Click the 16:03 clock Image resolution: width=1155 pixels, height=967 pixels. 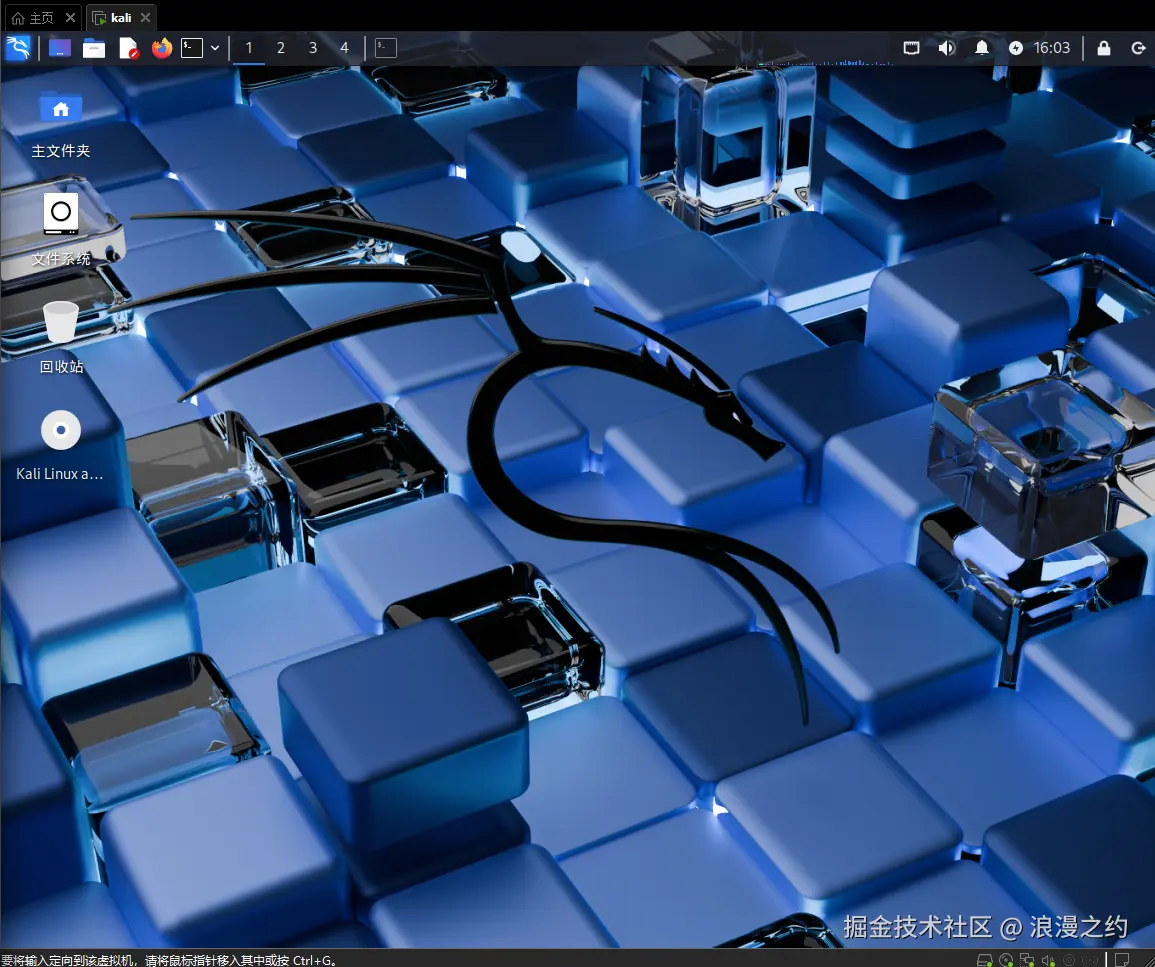pos(1051,48)
